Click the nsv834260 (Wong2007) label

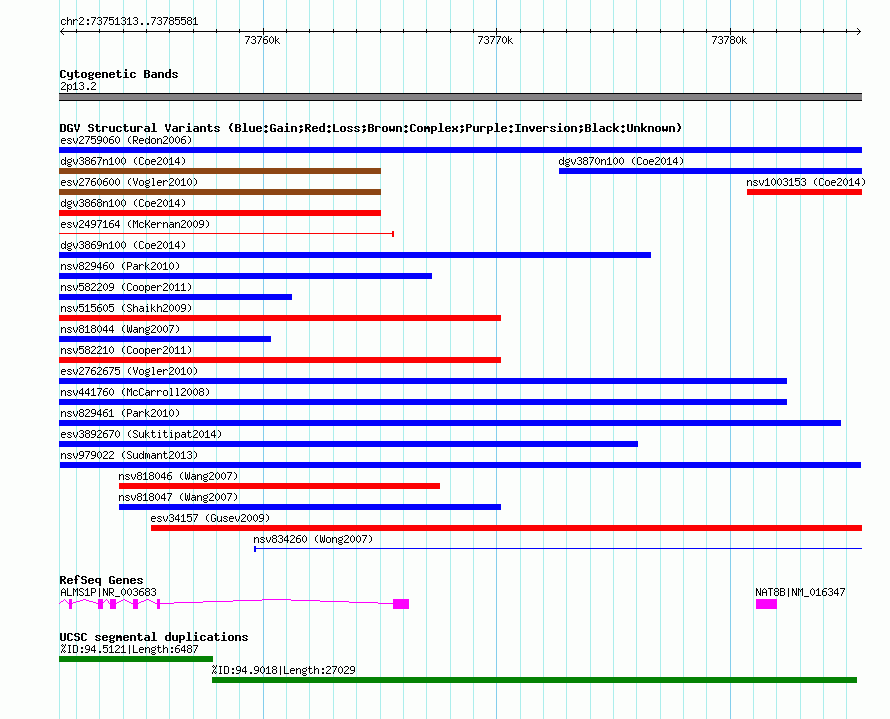click(x=313, y=539)
